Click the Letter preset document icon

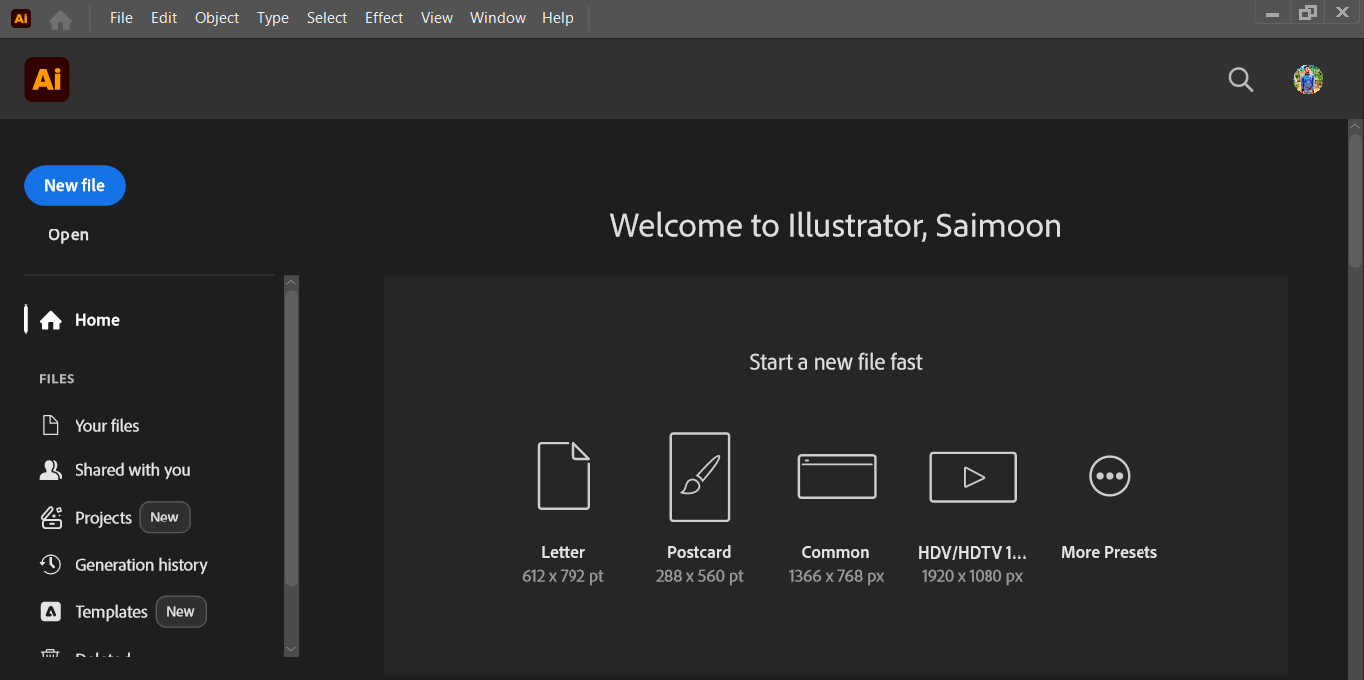tap(564, 476)
